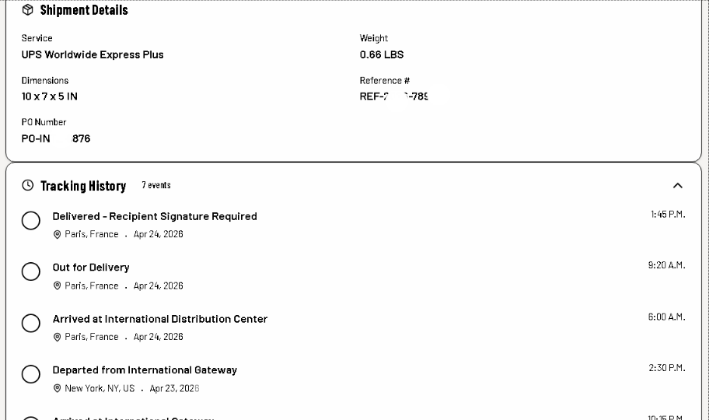Click the Out for Delivery circle marker
Viewport: 709px width, 420px height.
coord(31,272)
